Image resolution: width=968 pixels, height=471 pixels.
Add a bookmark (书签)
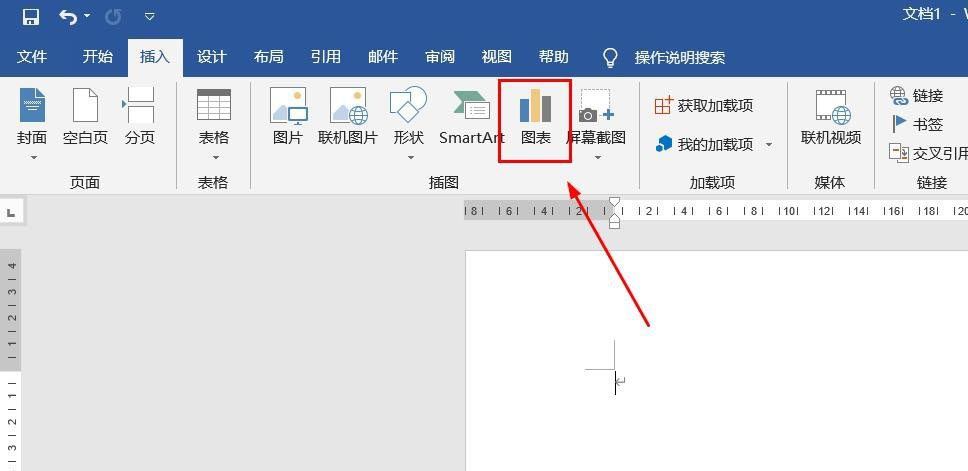[x=917, y=124]
